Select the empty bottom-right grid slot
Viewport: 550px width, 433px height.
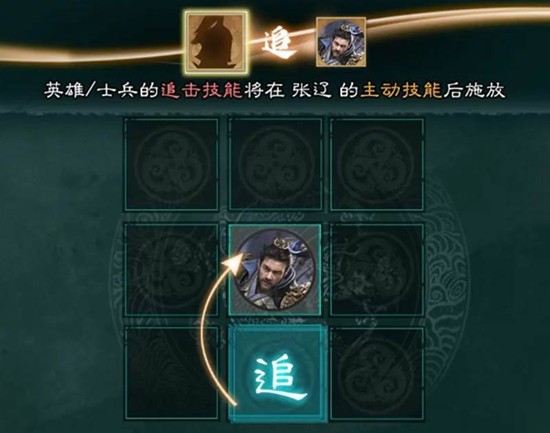(x=377, y=373)
